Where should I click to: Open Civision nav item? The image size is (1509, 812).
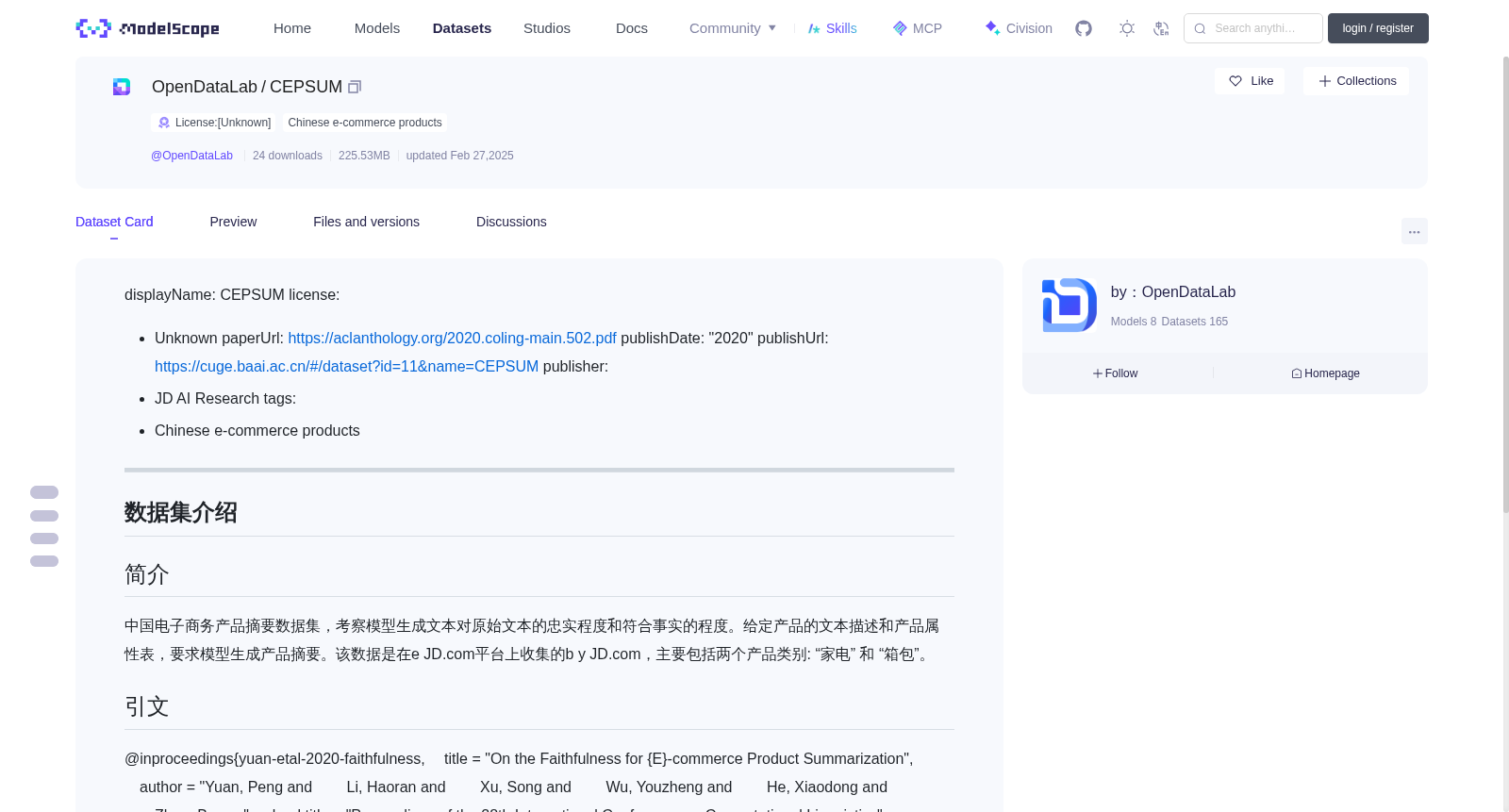pyautogui.click(x=1019, y=28)
